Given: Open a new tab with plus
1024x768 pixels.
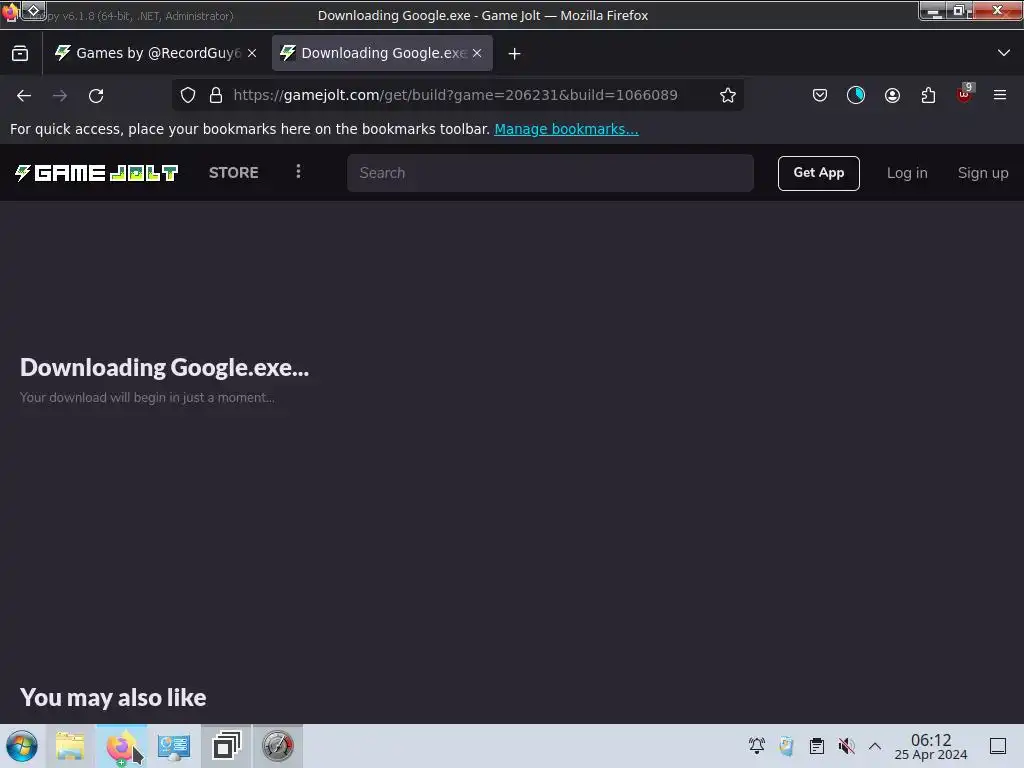Looking at the screenshot, I should [515, 54].
